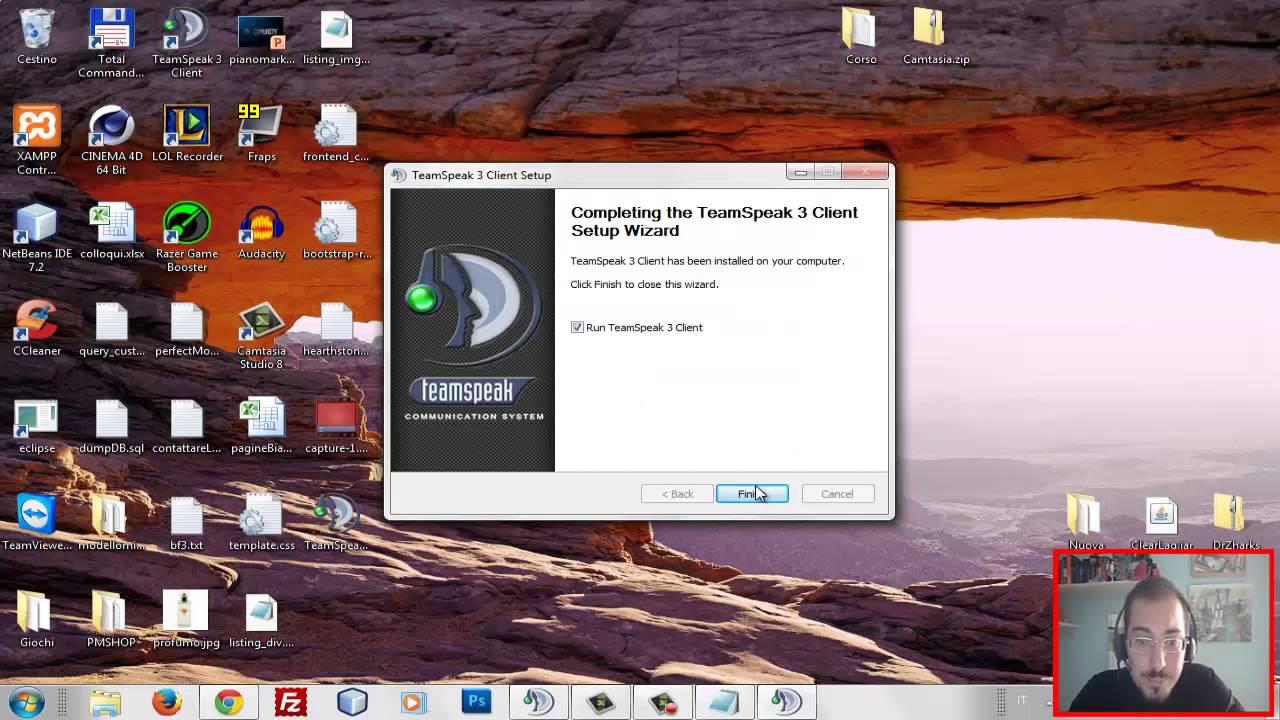Open Windows Explorer from the taskbar

point(104,703)
